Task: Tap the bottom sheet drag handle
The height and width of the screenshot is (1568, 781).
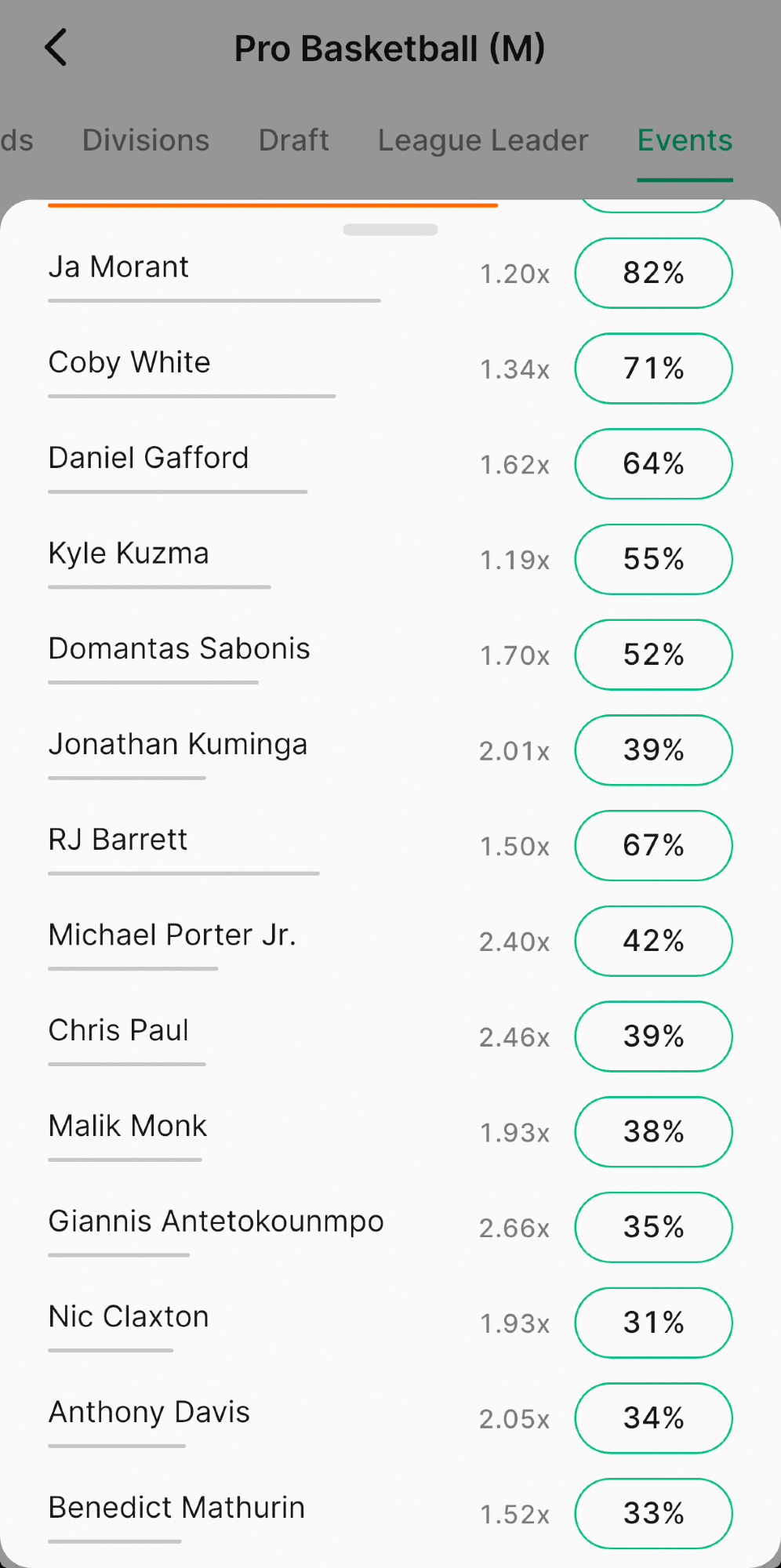Action: tap(390, 230)
